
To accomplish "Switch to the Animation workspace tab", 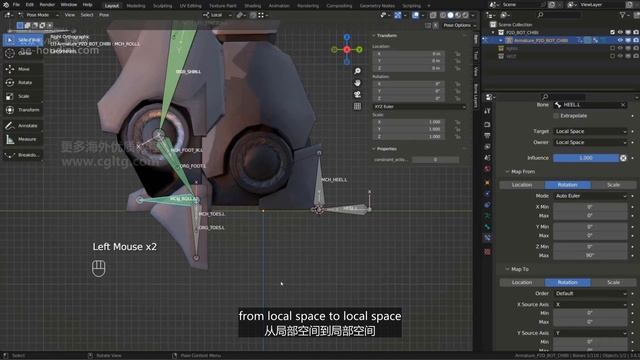I will [279, 6].
